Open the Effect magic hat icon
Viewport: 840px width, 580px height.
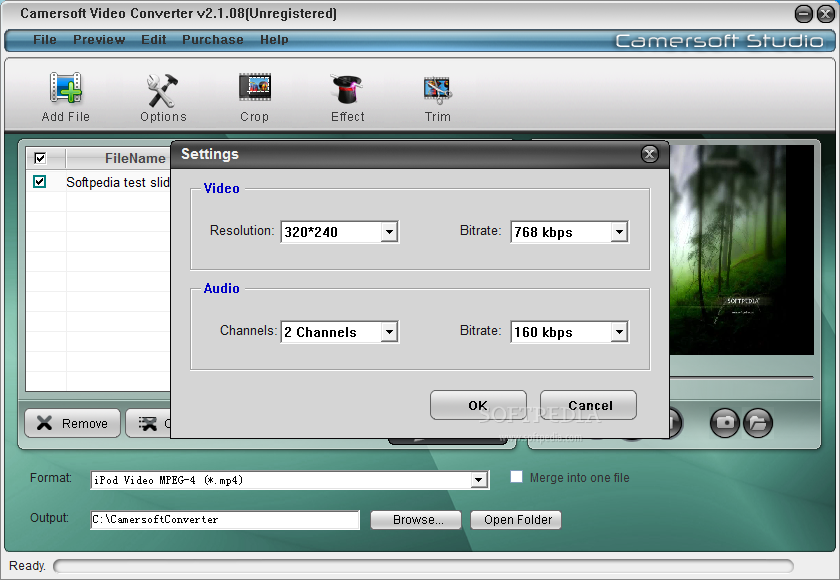[347, 89]
